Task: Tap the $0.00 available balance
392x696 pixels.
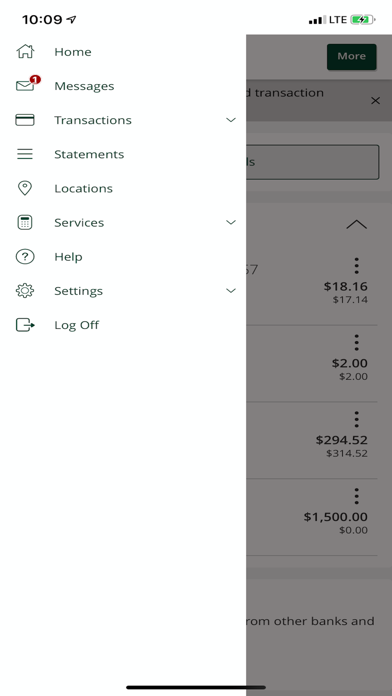Action: pyautogui.click(x=353, y=530)
